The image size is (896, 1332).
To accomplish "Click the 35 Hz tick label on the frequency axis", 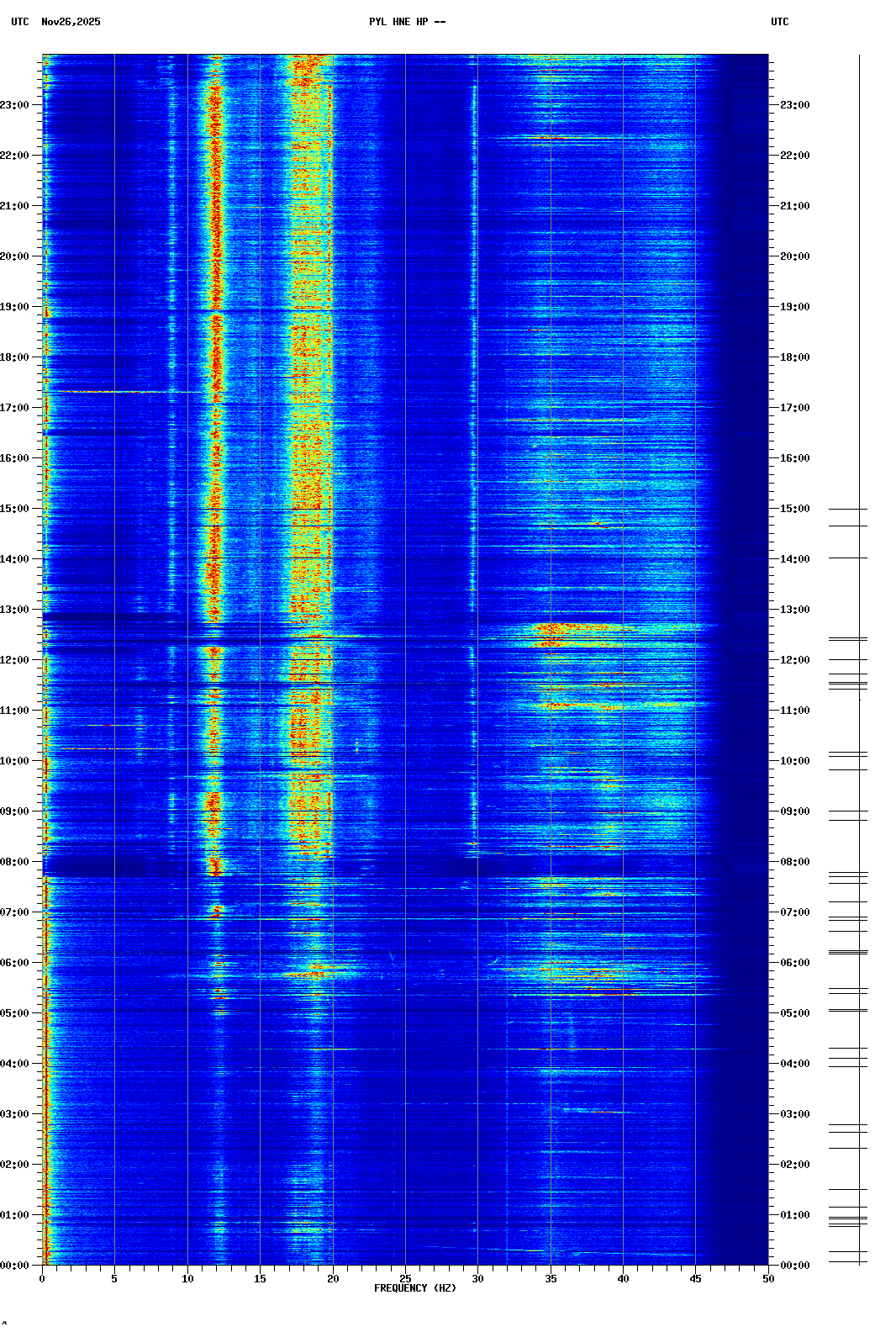I will point(551,1279).
